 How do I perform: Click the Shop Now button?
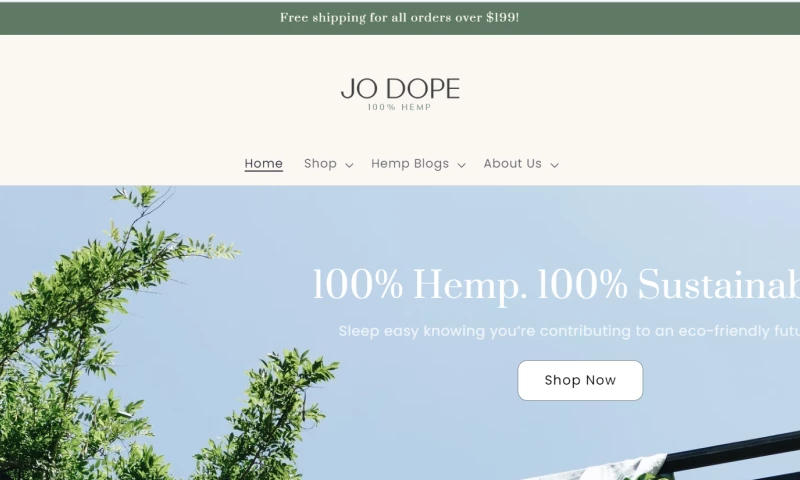580,381
